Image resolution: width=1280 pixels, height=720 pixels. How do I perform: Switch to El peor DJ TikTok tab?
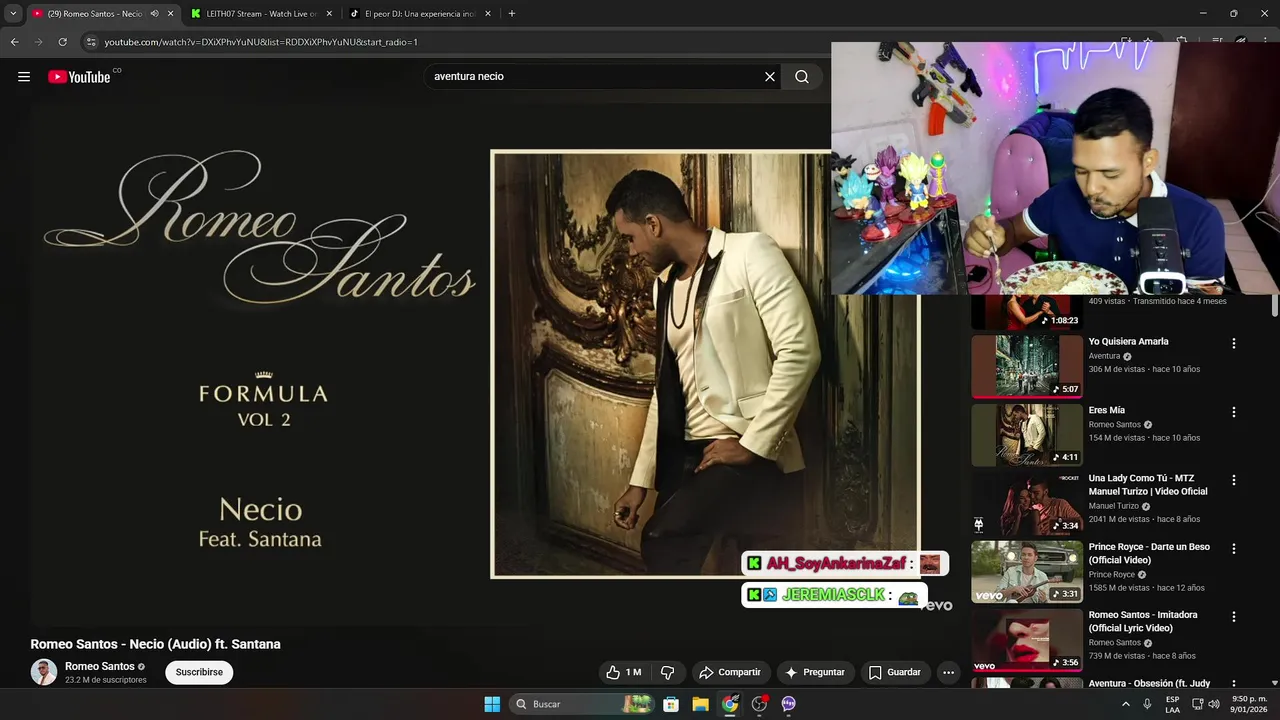click(x=420, y=14)
